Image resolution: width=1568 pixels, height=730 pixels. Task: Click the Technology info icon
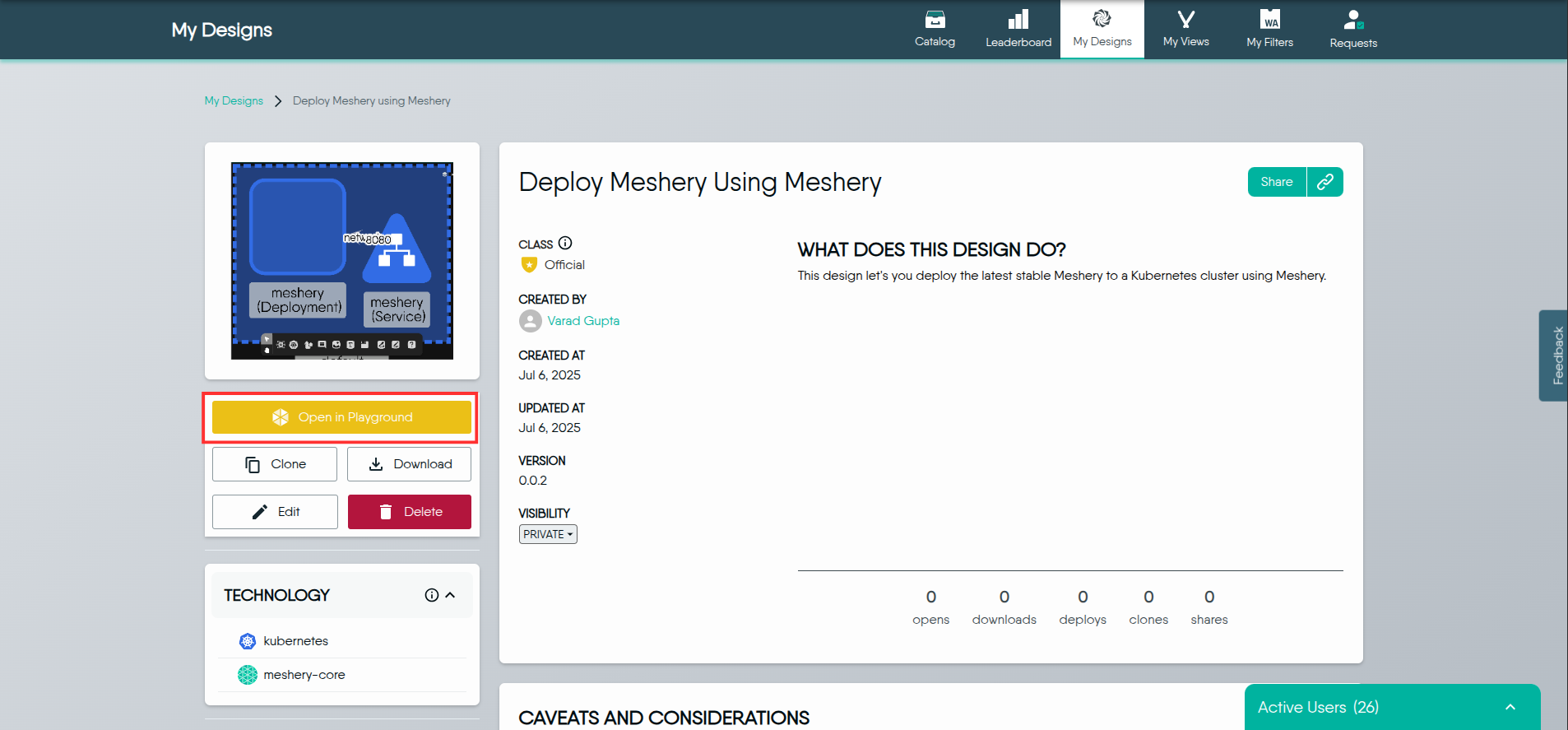[x=431, y=595]
